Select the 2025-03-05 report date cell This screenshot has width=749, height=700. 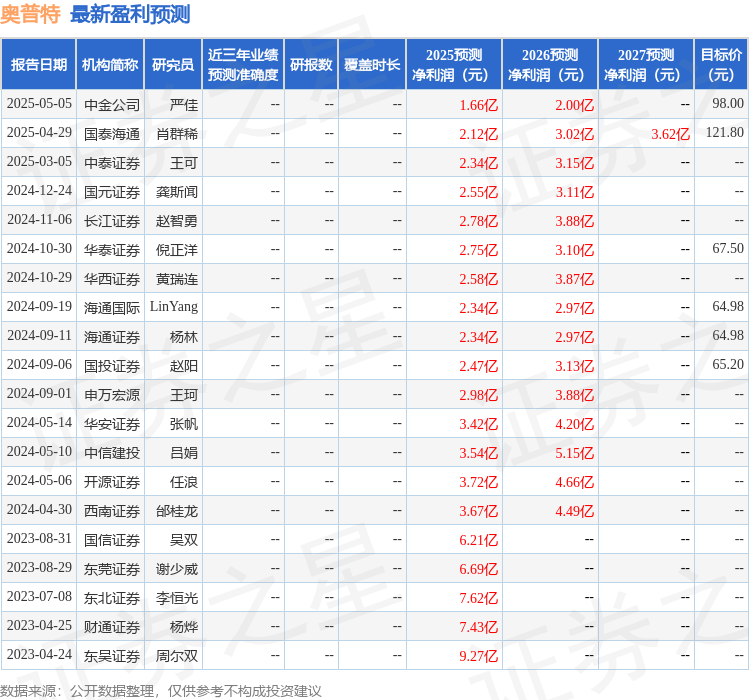[x=39, y=162]
